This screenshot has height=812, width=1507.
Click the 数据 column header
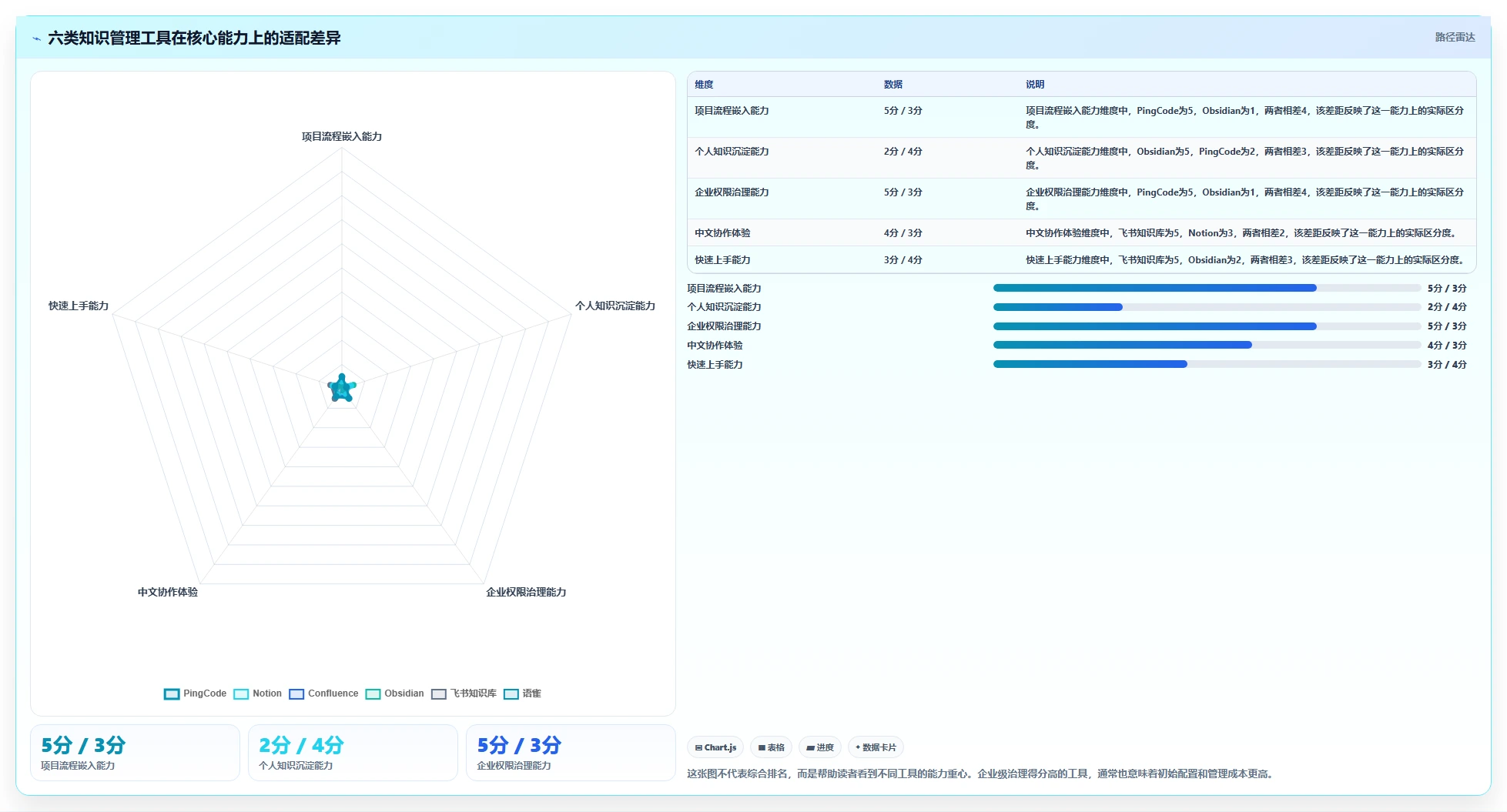point(892,85)
